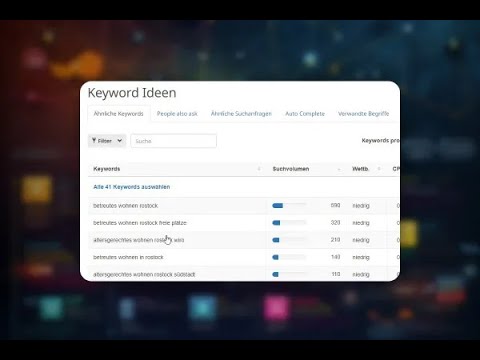Sort by the Wettb. column sort arrow
The height and width of the screenshot is (360, 480).
379,169
